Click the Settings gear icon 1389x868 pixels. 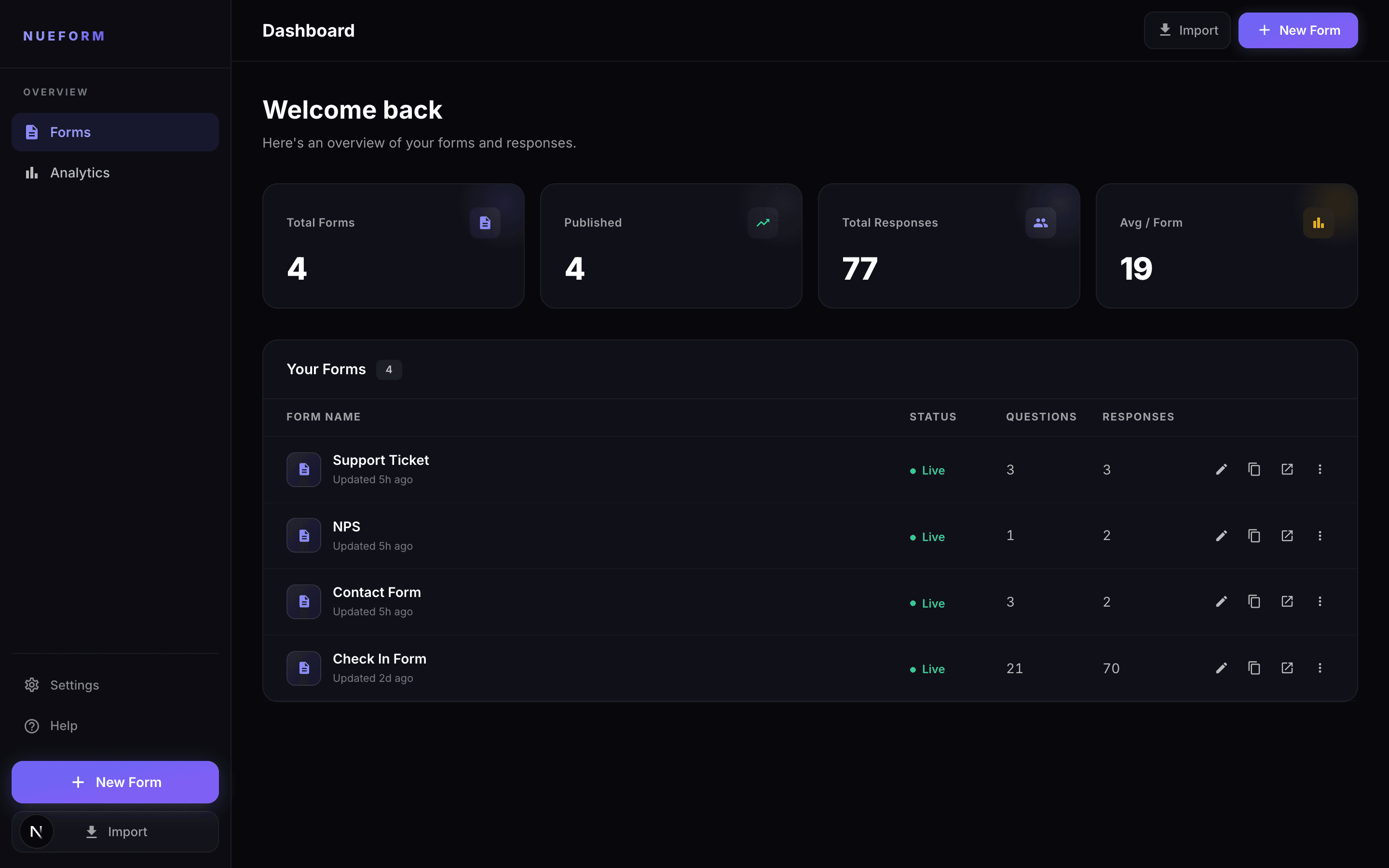pyautogui.click(x=31, y=685)
